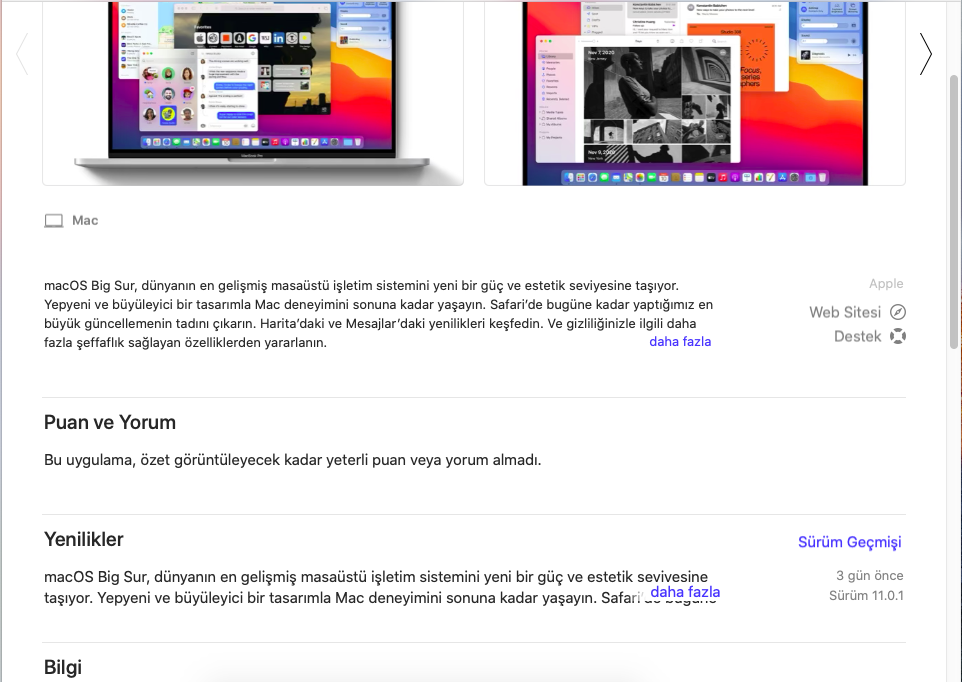The height and width of the screenshot is (682, 962).
Task: Click the 'Bu uygulama, özet görüntüleyecek' message
Action: point(293,460)
